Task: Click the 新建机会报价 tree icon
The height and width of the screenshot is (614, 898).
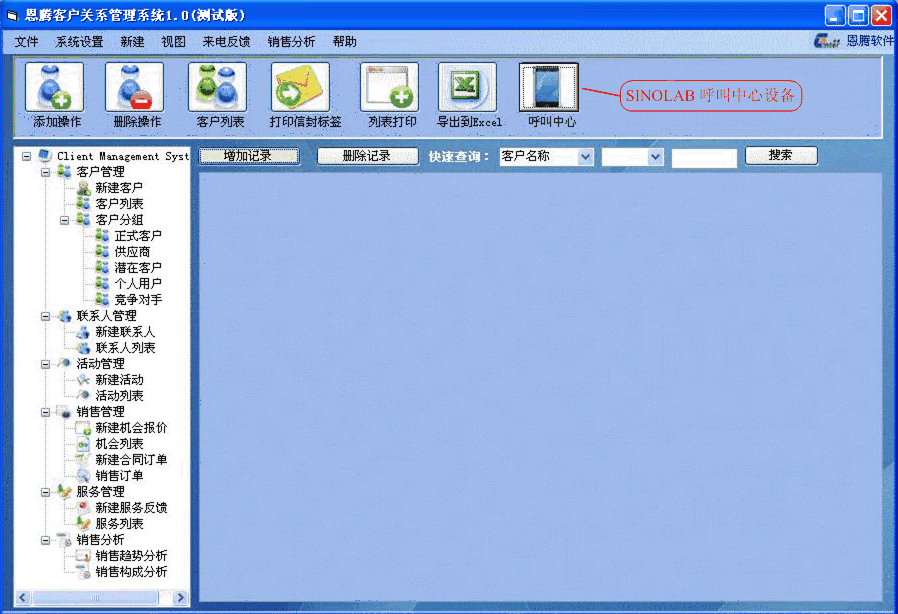Action: pos(84,428)
